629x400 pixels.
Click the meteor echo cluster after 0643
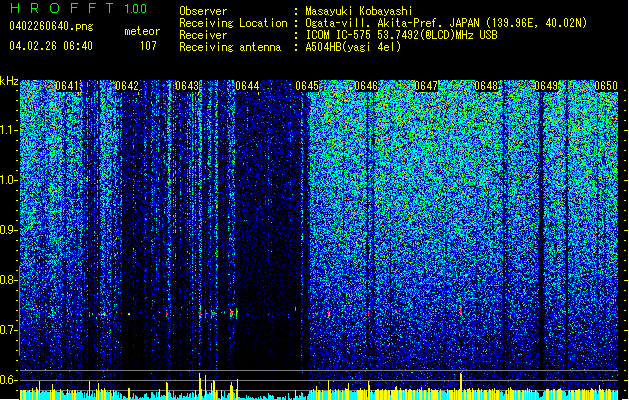[218, 313]
